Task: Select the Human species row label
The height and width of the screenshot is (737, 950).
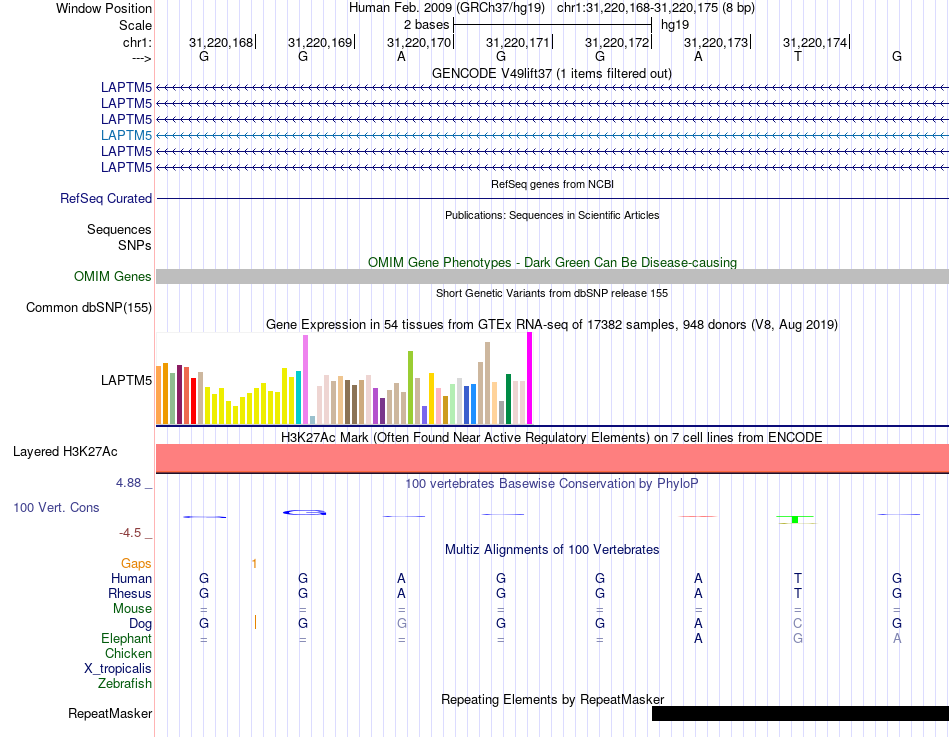Action: pyautogui.click(x=131, y=579)
